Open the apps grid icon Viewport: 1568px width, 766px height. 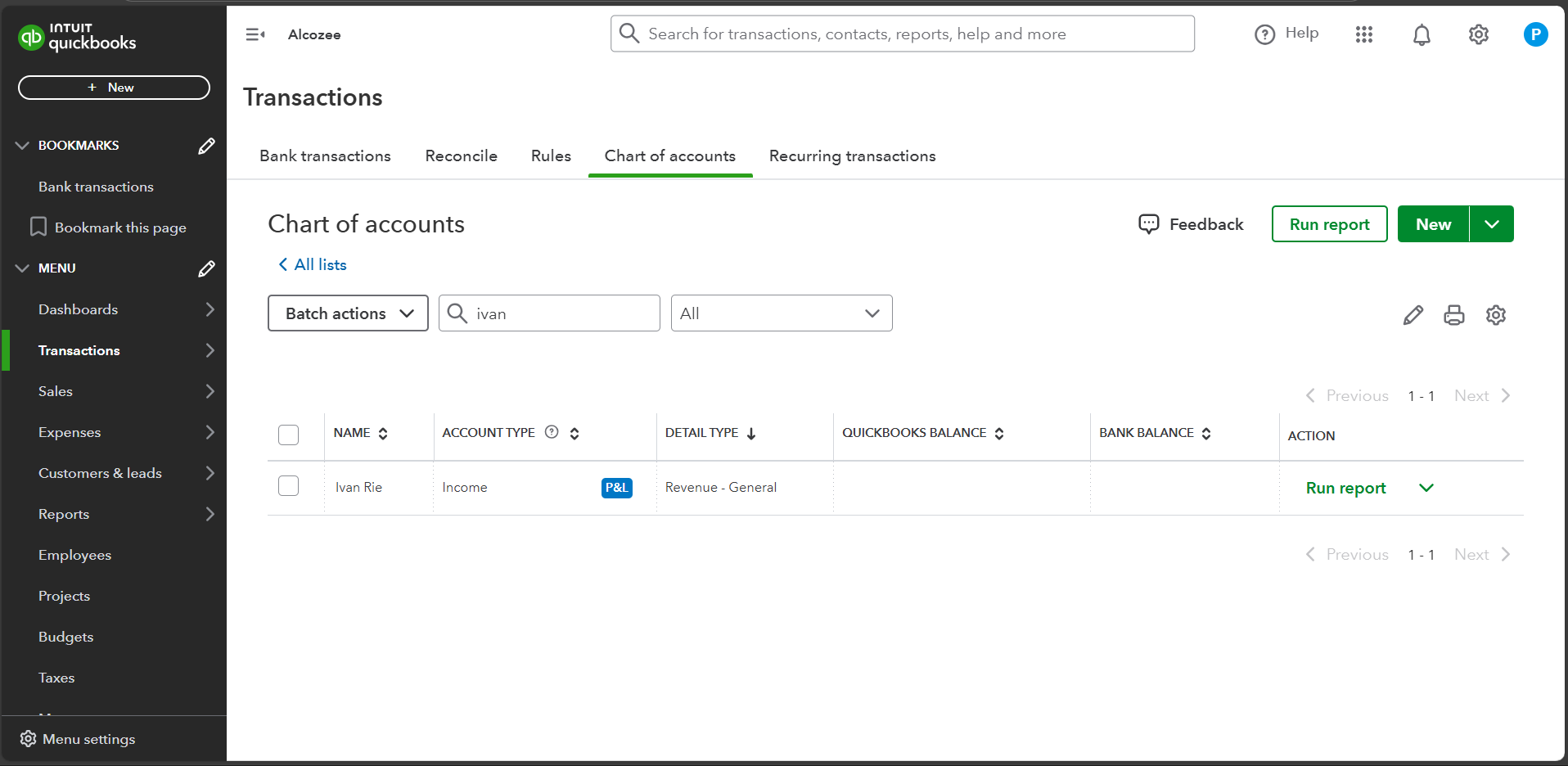tap(1363, 34)
